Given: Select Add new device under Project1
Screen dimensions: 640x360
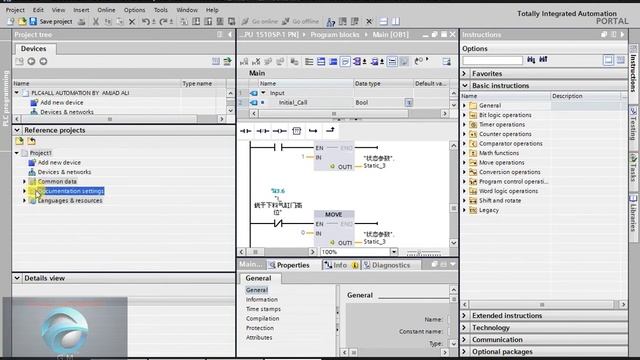Looking at the screenshot, I should [x=59, y=162].
